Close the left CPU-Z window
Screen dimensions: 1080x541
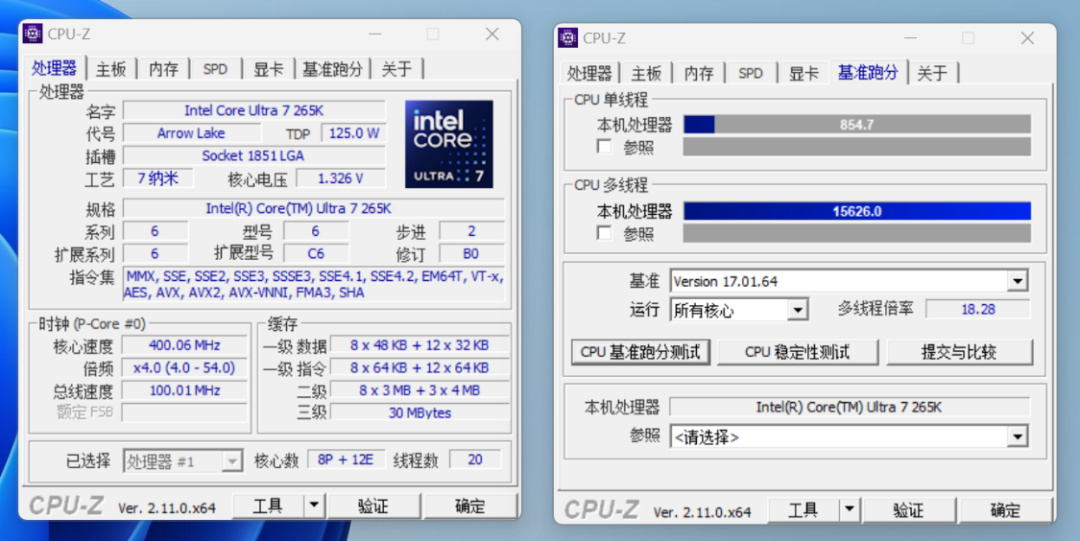(492, 34)
